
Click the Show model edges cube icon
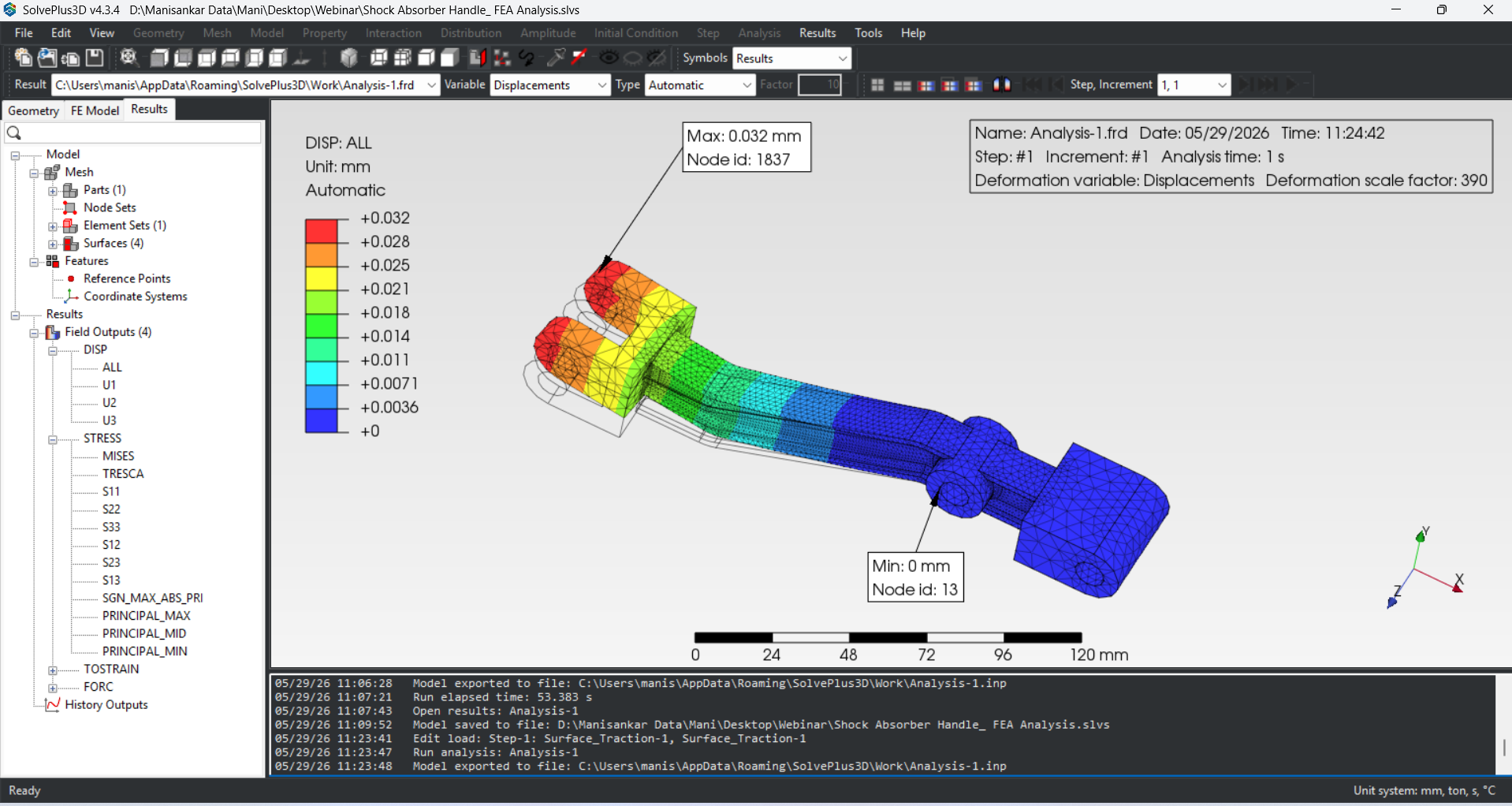coord(426,58)
